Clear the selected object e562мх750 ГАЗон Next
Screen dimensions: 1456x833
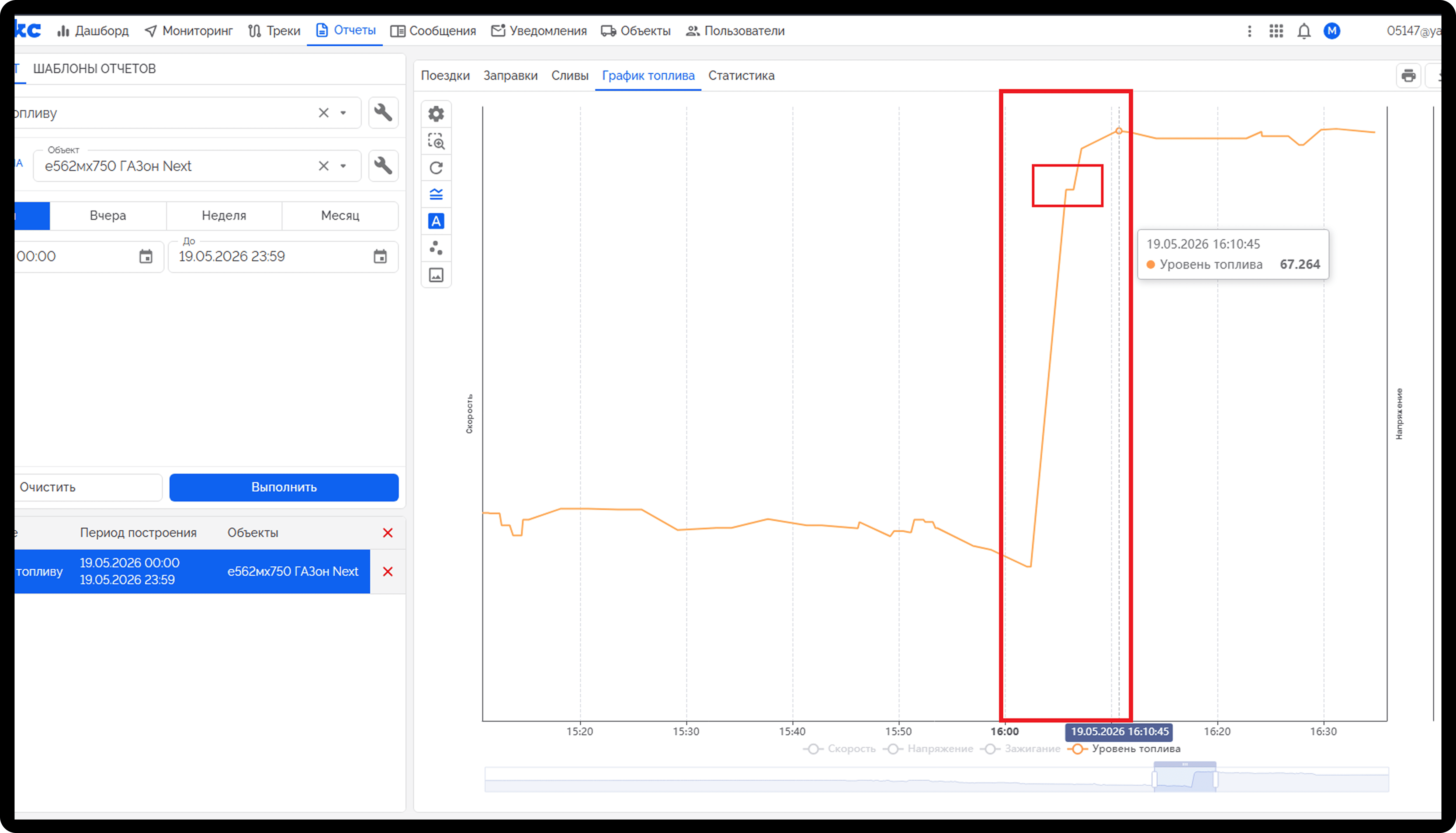(x=324, y=166)
